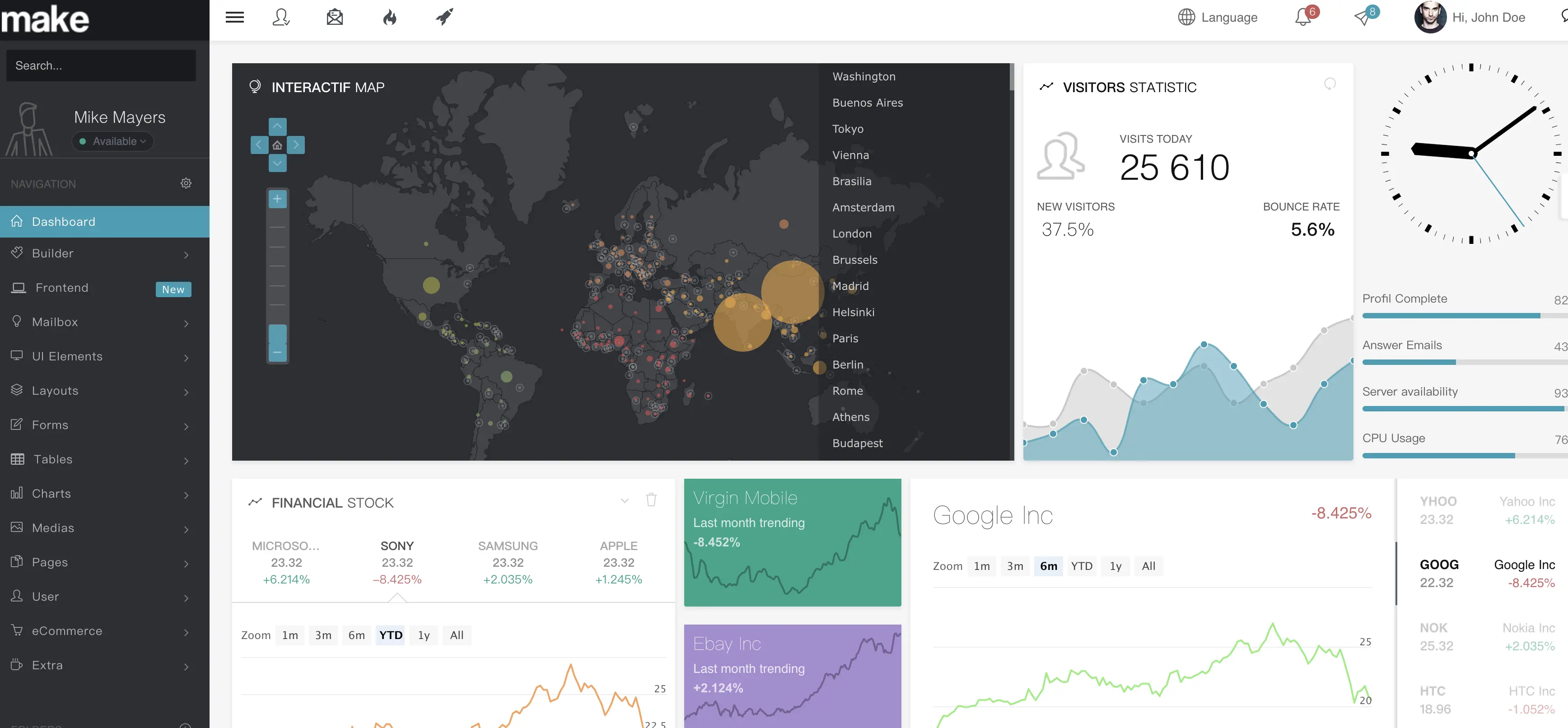Zoom in on the map with plus button
This screenshot has width=1568, height=728.
[x=278, y=199]
